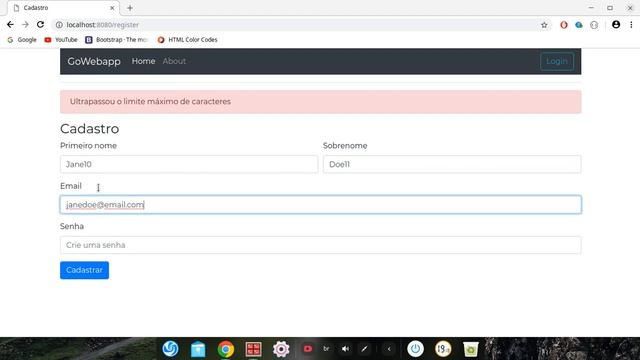Open a new browser tab
Screen dimensions: 640x360
click(x=130, y=8)
